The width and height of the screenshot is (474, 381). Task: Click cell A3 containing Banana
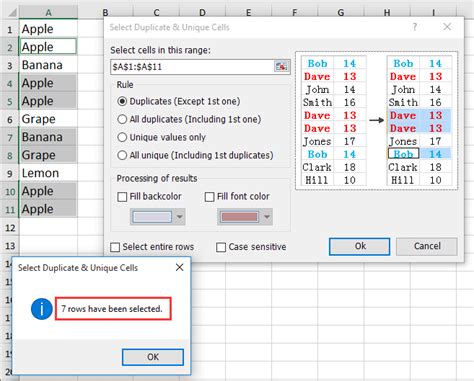click(x=48, y=65)
